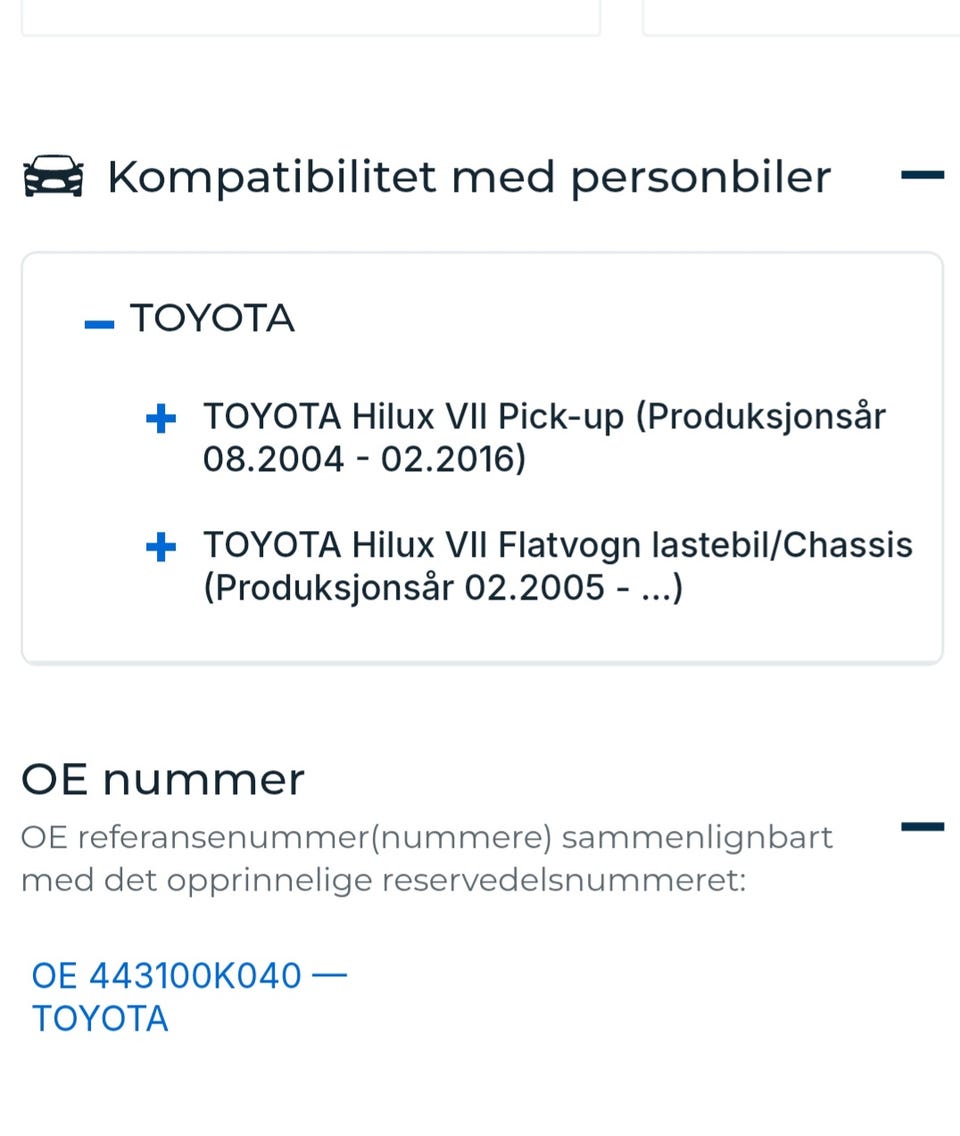
Task: Click the Produksjonsår 02.2005 date line
Action: point(442,588)
